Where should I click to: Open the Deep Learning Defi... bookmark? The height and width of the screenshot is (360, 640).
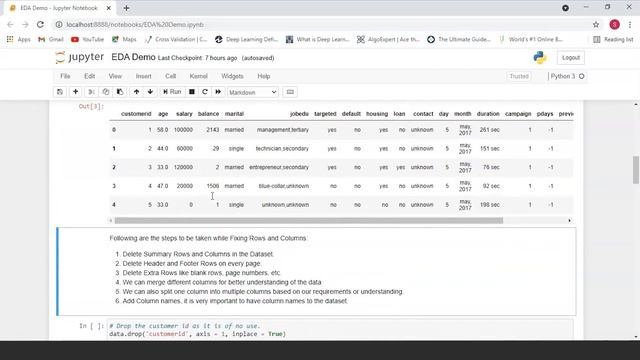coord(246,39)
